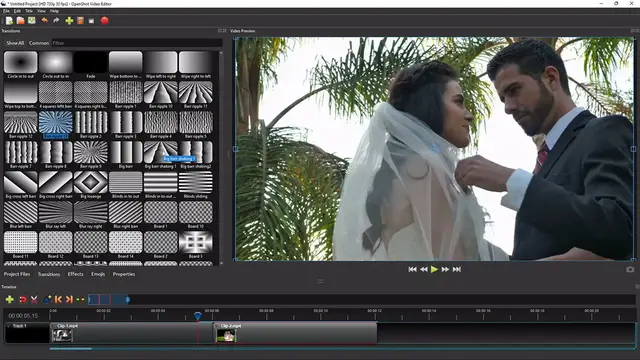Select the Fade transition thumbnail

point(91,65)
